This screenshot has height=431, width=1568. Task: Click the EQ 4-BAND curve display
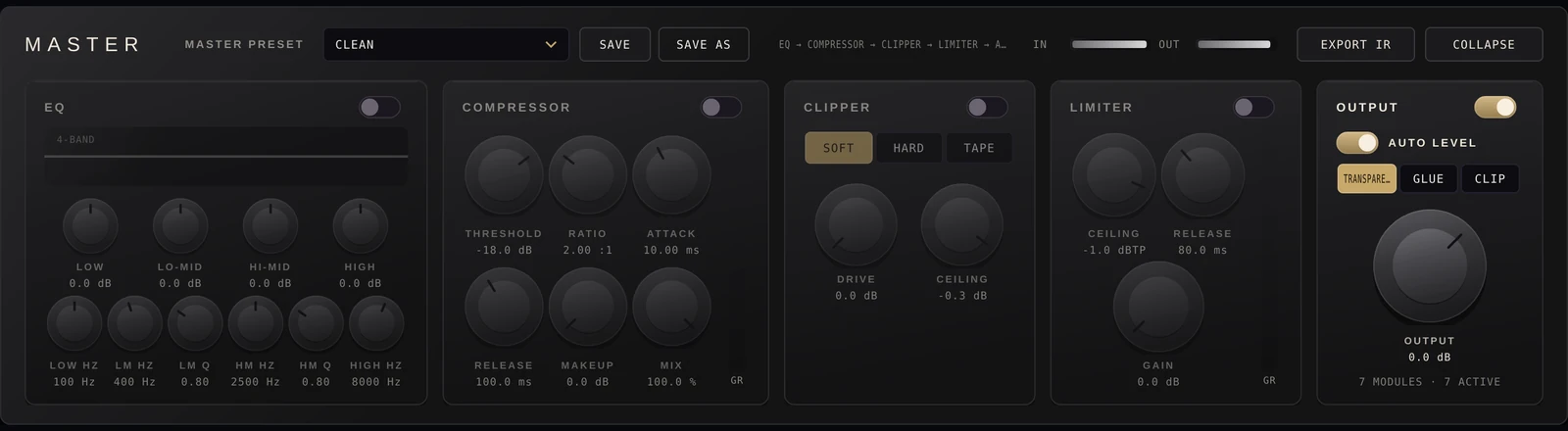pos(226,156)
